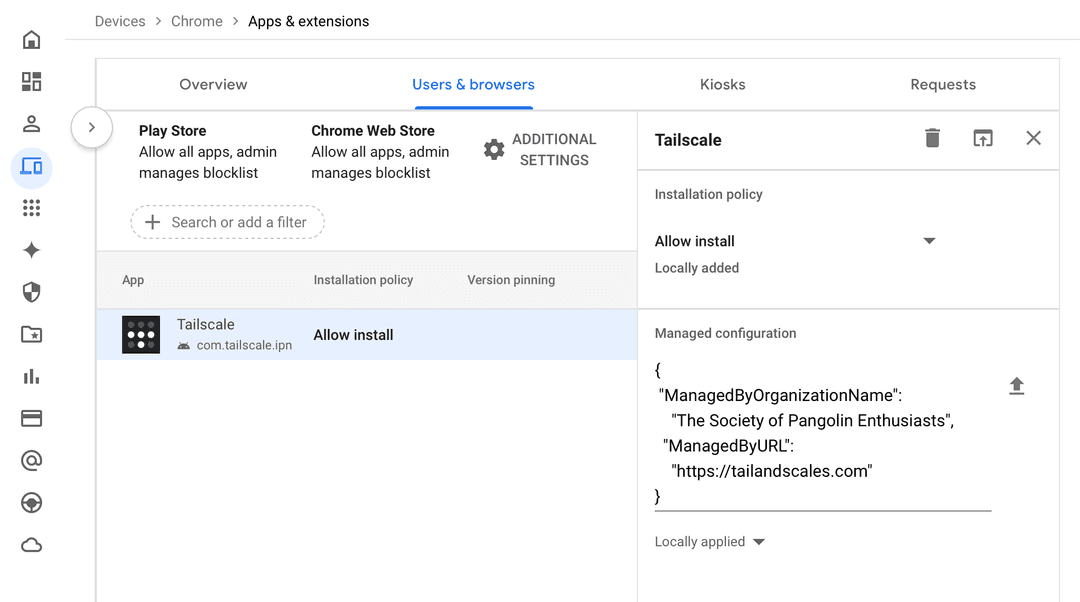The height and width of the screenshot is (602, 1080).
Task: Select the Dashboard icon in the sidebar
Action: (31, 80)
